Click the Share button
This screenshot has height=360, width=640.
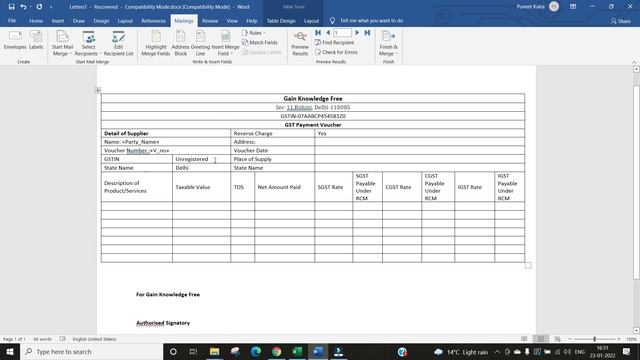click(x=621, y=21)
